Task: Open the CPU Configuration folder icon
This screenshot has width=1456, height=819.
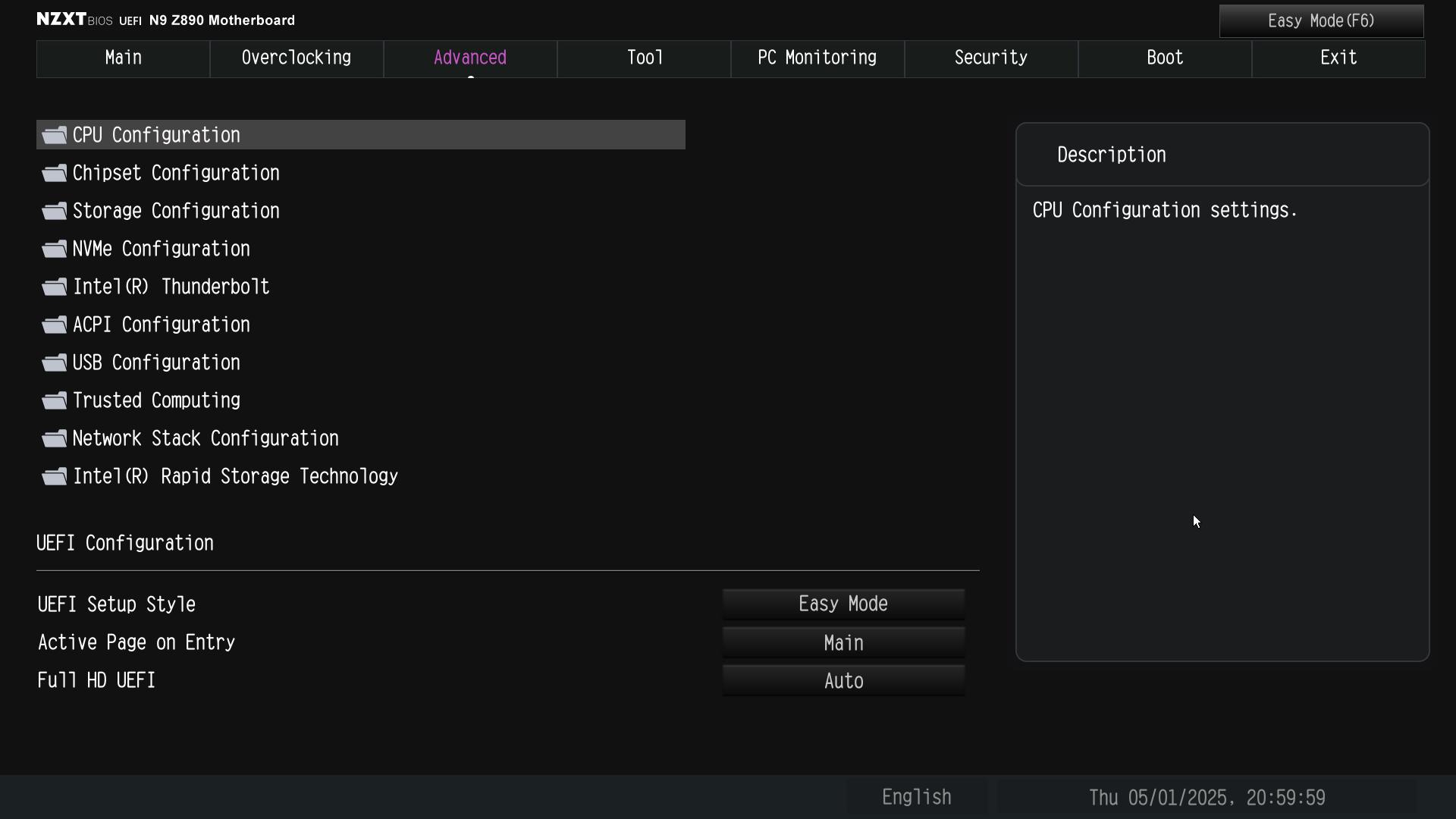Action: [55, 135]
